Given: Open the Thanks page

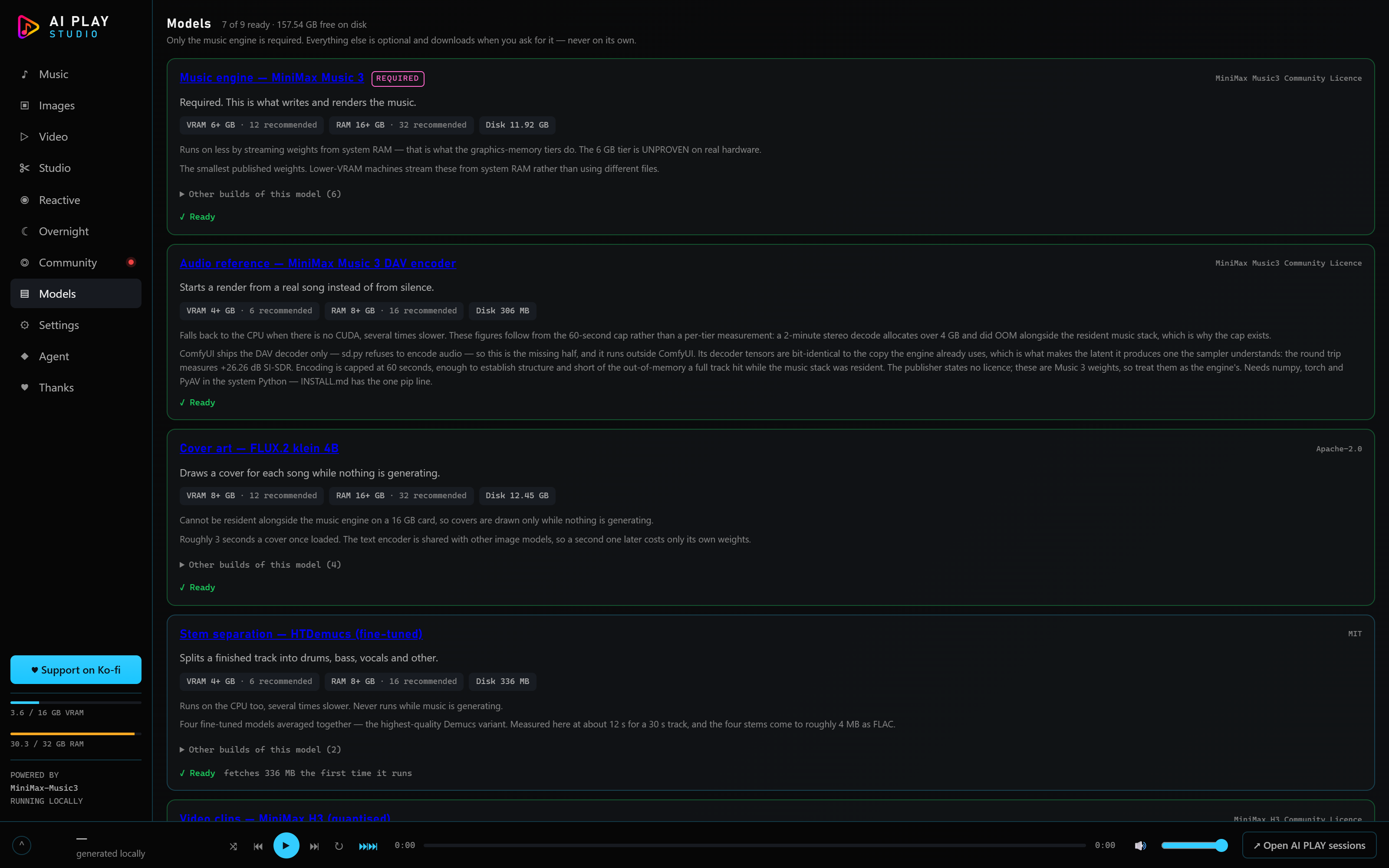Looking at the screenshot, I should 76,388.
